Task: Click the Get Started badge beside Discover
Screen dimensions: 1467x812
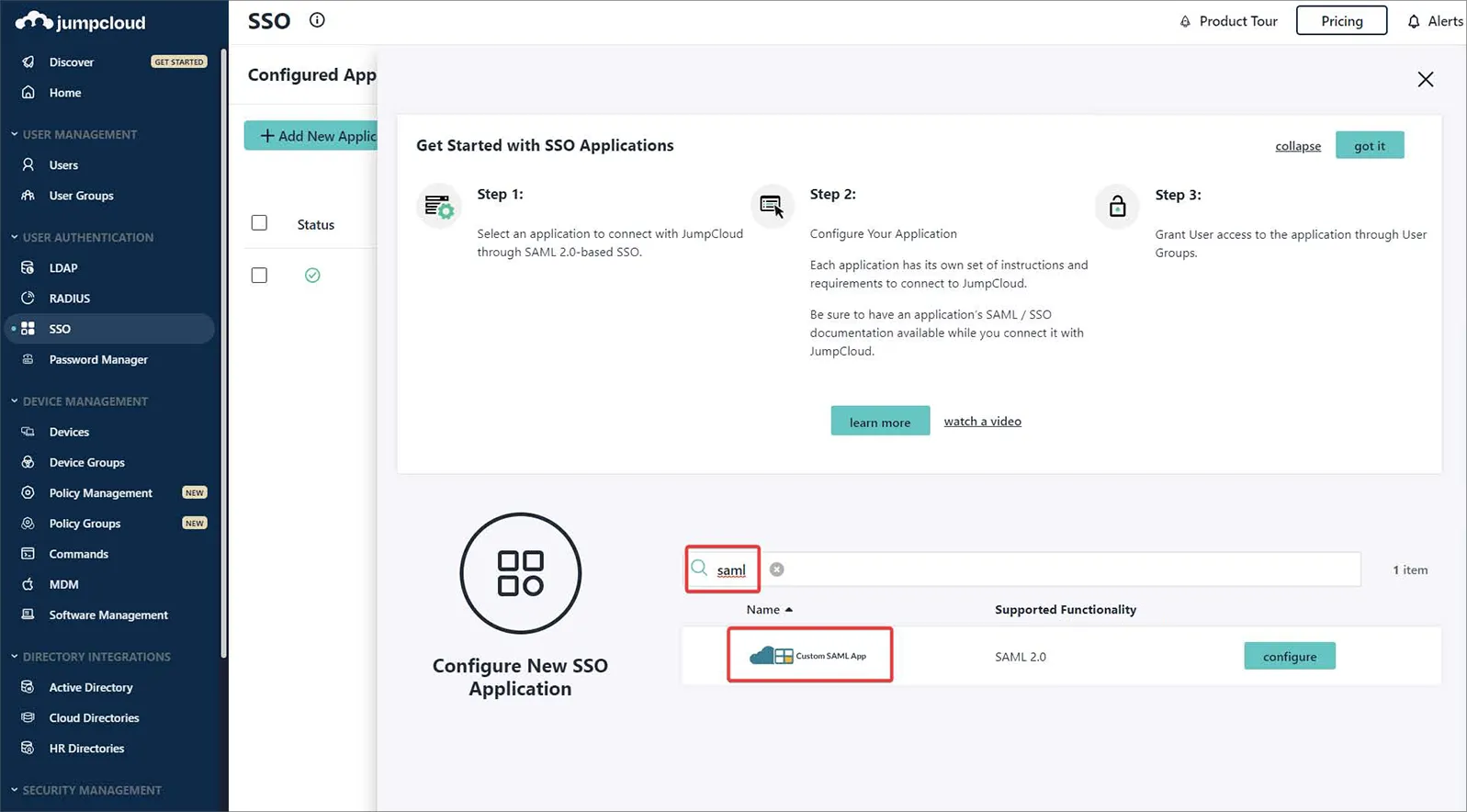Action: point(179,62)
